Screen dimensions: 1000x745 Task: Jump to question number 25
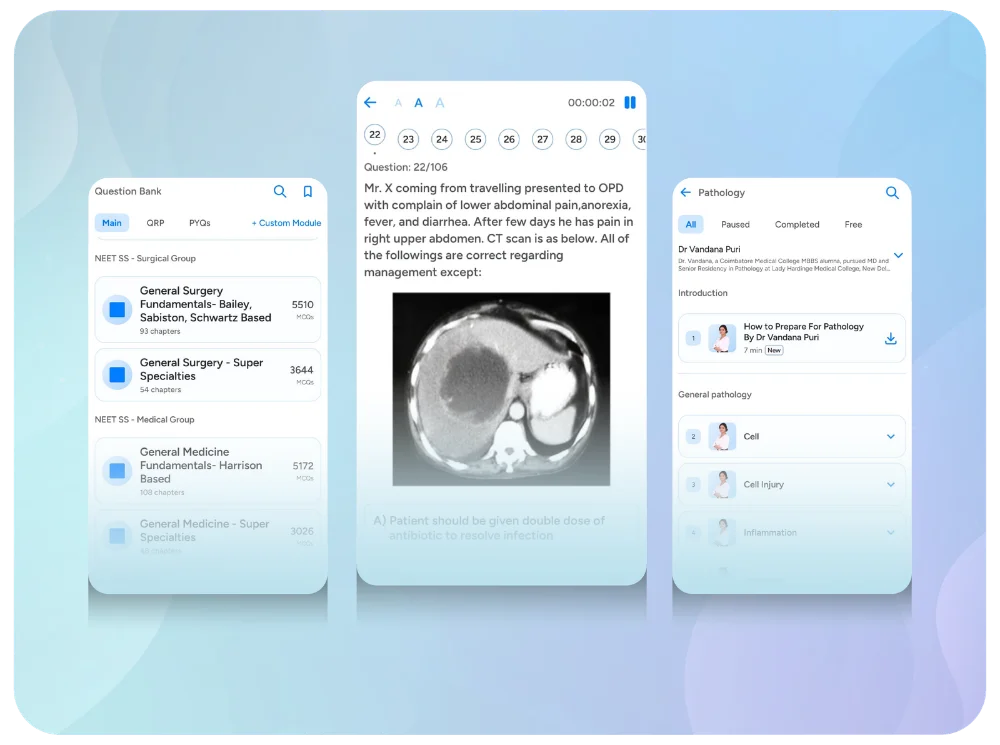475,140
